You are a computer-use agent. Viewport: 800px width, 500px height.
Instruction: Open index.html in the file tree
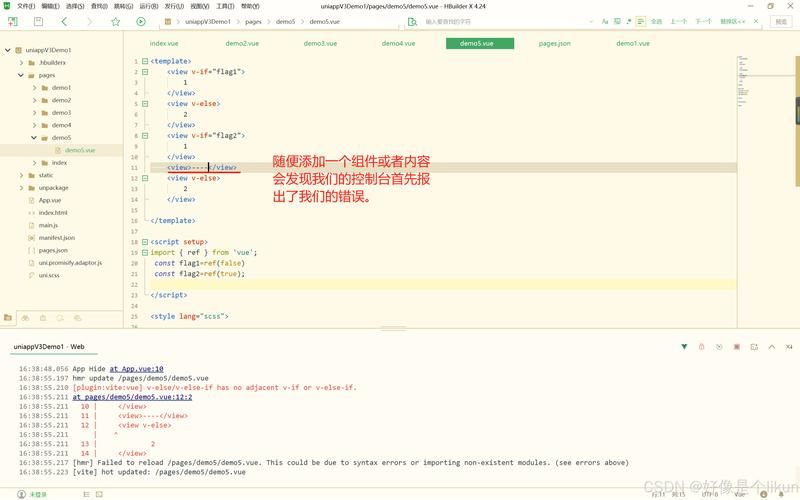53,213
